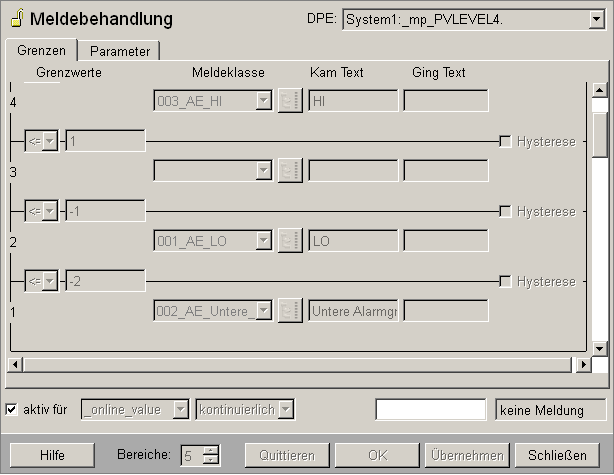Toggle Hysterese checkbox for limit 1
This screenshot has width=614, height=475.
505,141
